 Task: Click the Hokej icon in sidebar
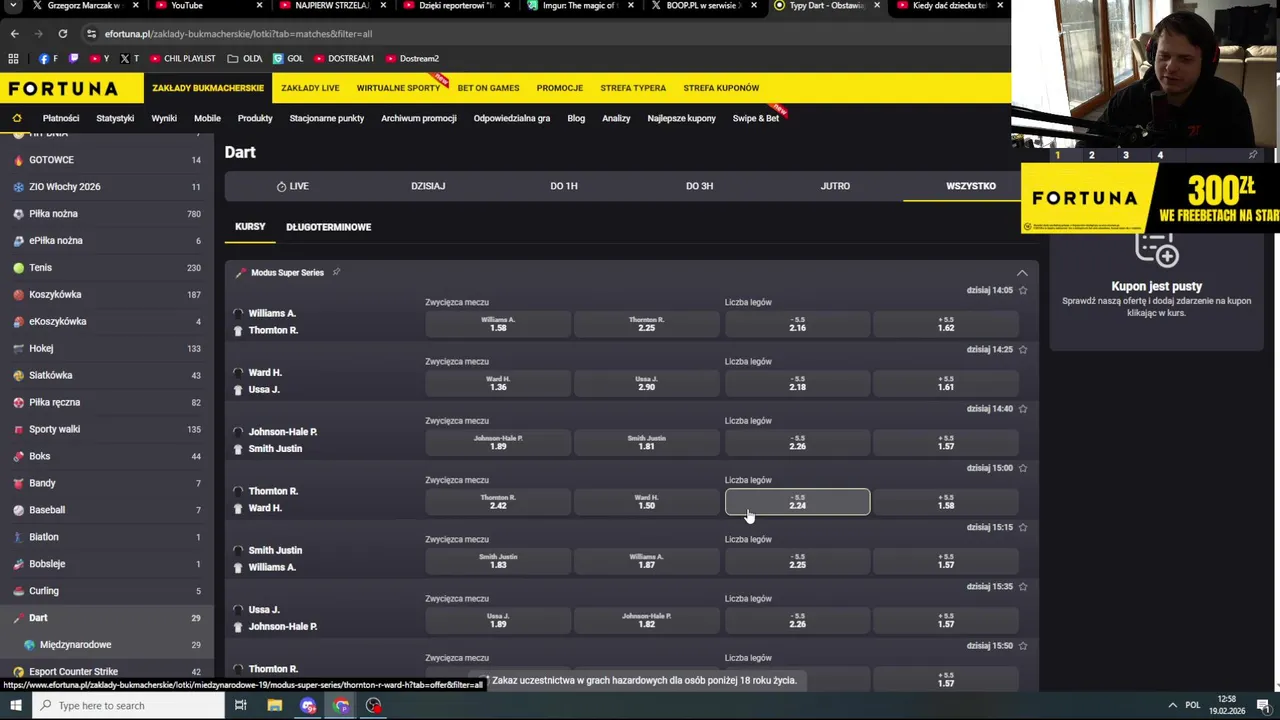[x=19, y=349]
